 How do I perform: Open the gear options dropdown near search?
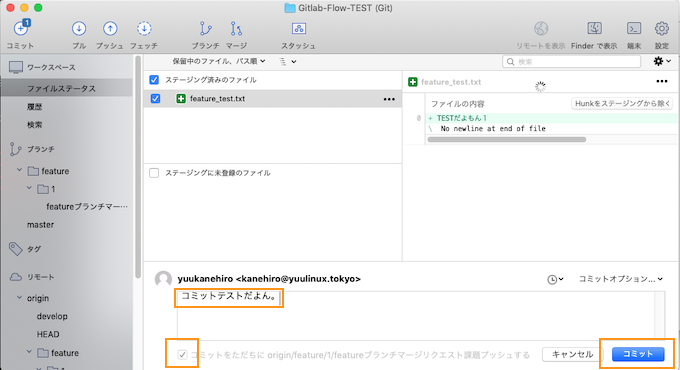tap(662, 62)
